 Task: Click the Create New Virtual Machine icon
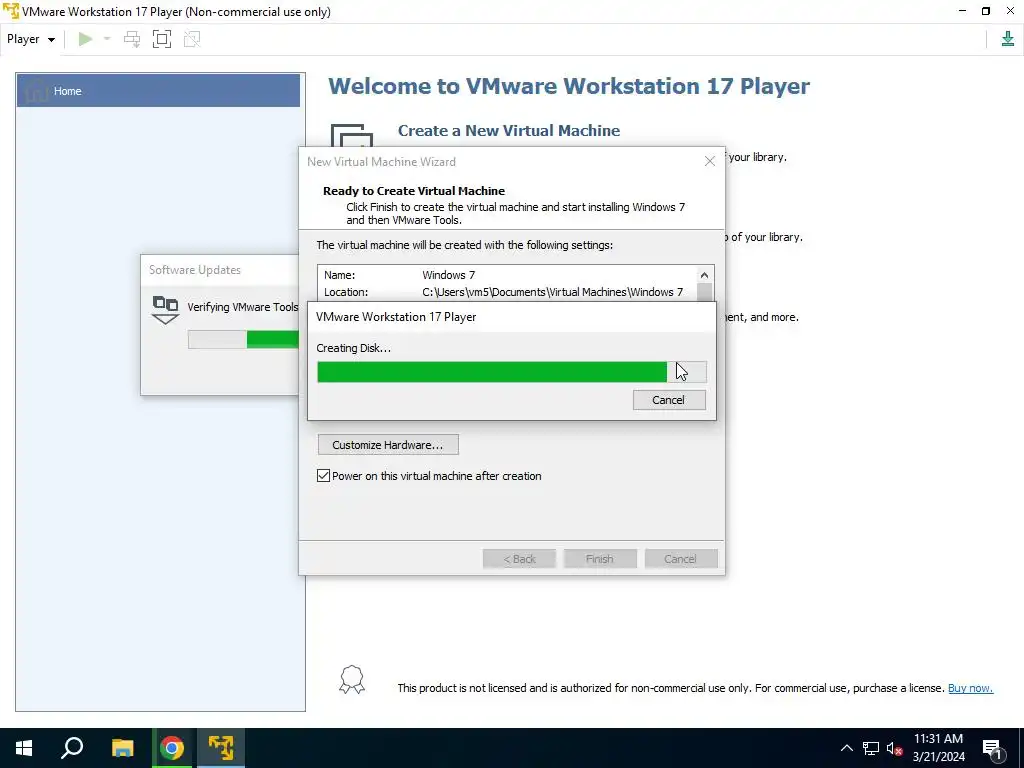[x=352, y=136]
